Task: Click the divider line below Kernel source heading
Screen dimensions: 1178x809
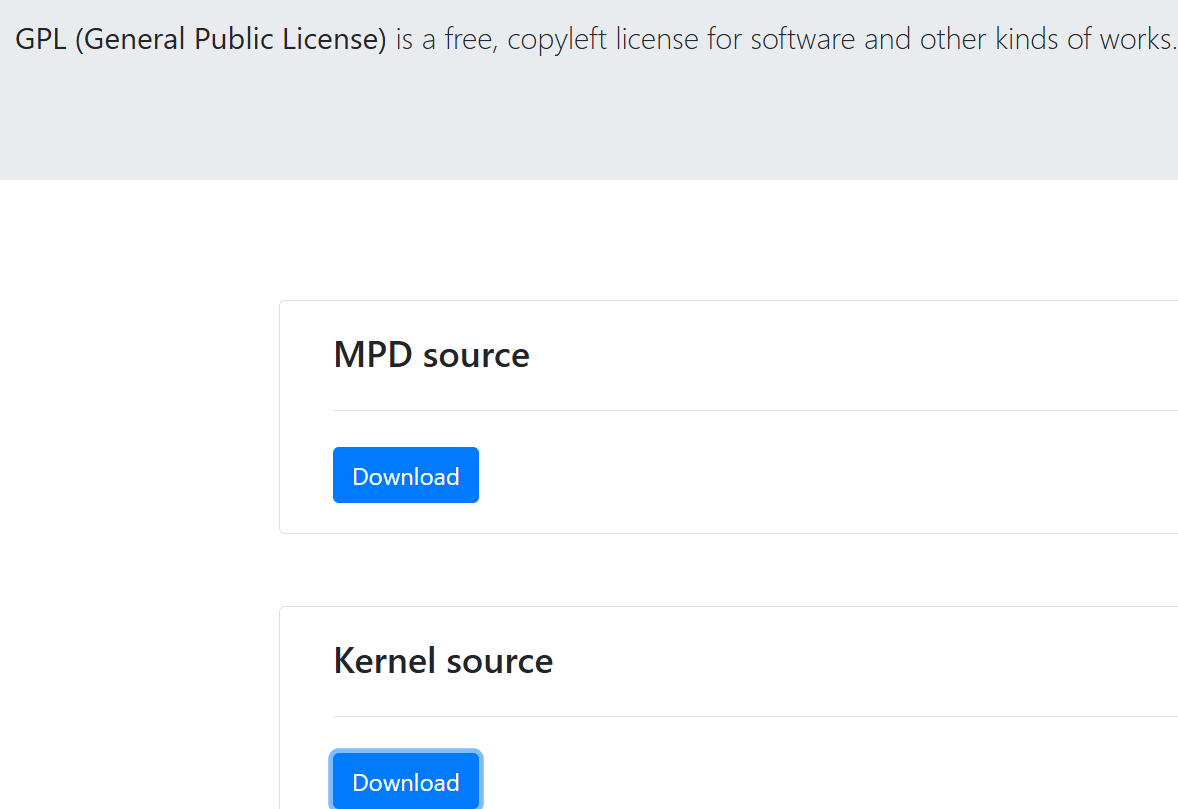Action: (750, 716)
